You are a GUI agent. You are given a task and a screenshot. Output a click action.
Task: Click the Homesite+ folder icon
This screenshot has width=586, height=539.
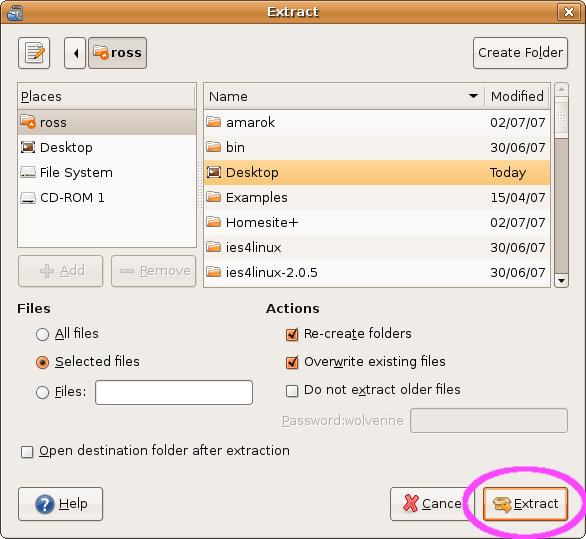pos(213,222)
